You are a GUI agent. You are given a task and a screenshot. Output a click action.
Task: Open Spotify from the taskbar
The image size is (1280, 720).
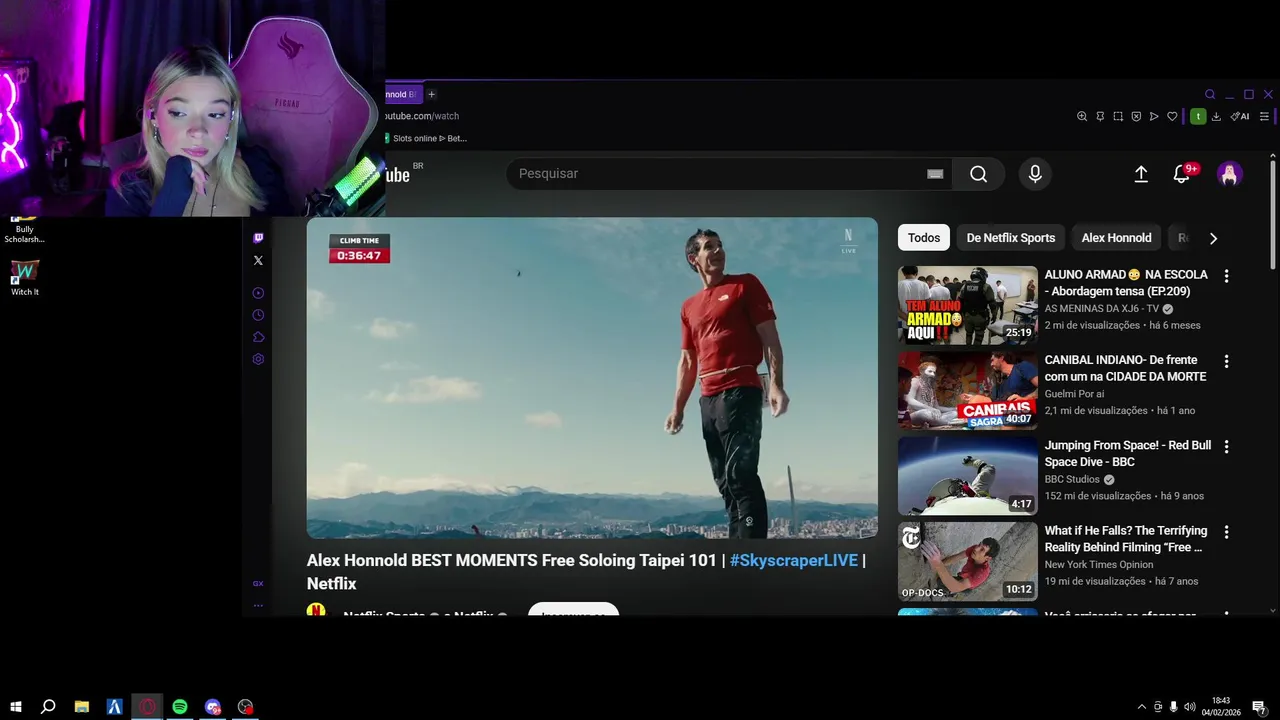coord(180,707)
